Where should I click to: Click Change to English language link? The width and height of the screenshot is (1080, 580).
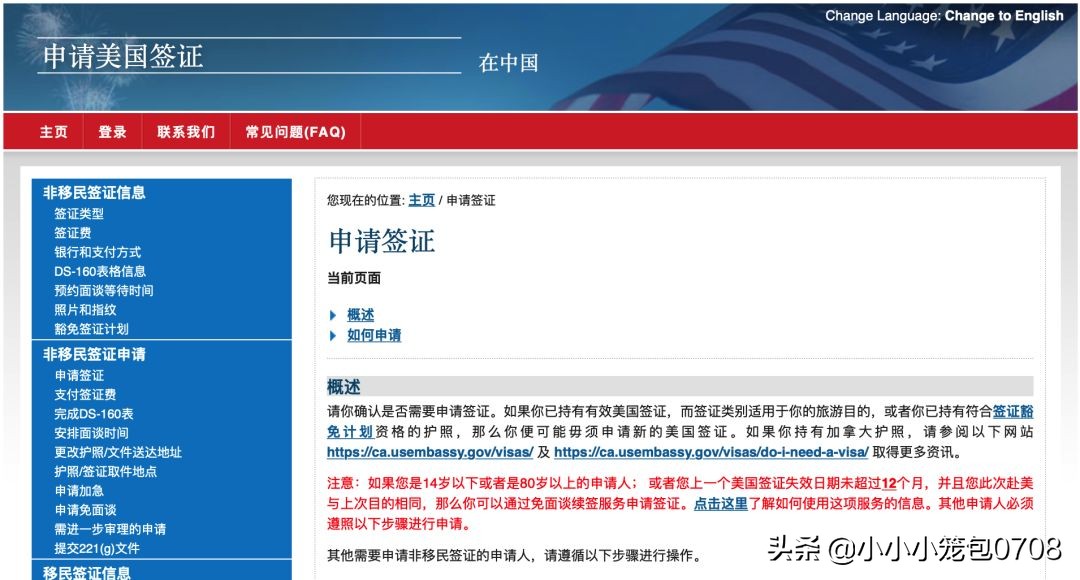click(1006, 15)
